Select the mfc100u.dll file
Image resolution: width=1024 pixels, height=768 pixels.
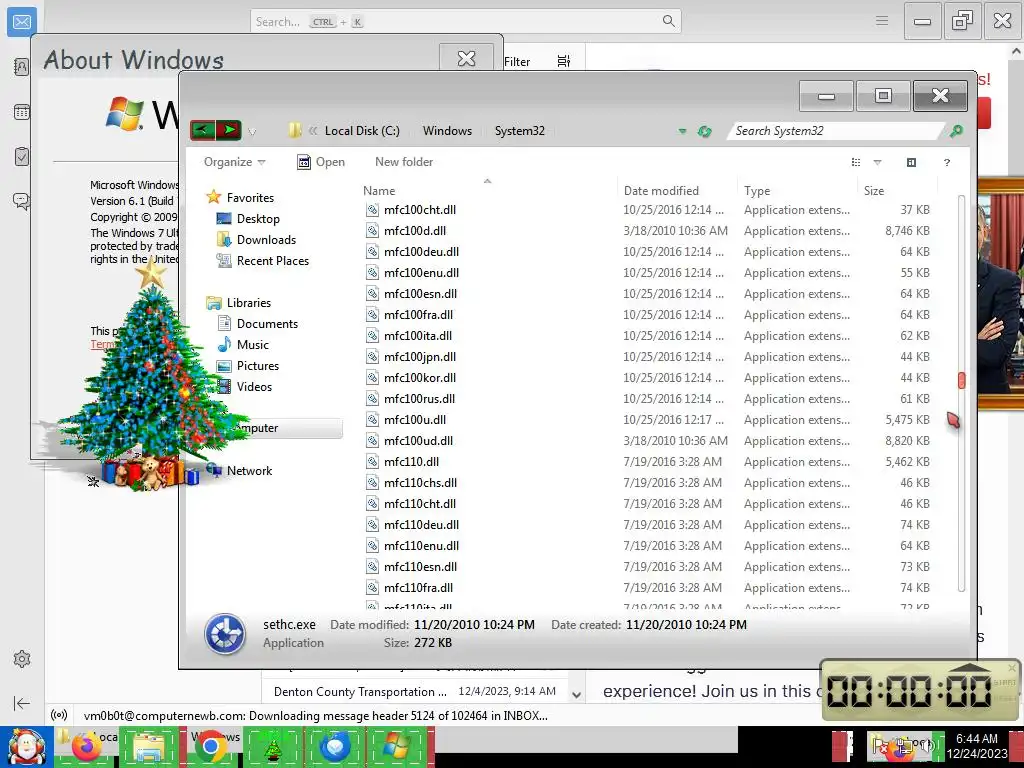click(x=415, y=419)
